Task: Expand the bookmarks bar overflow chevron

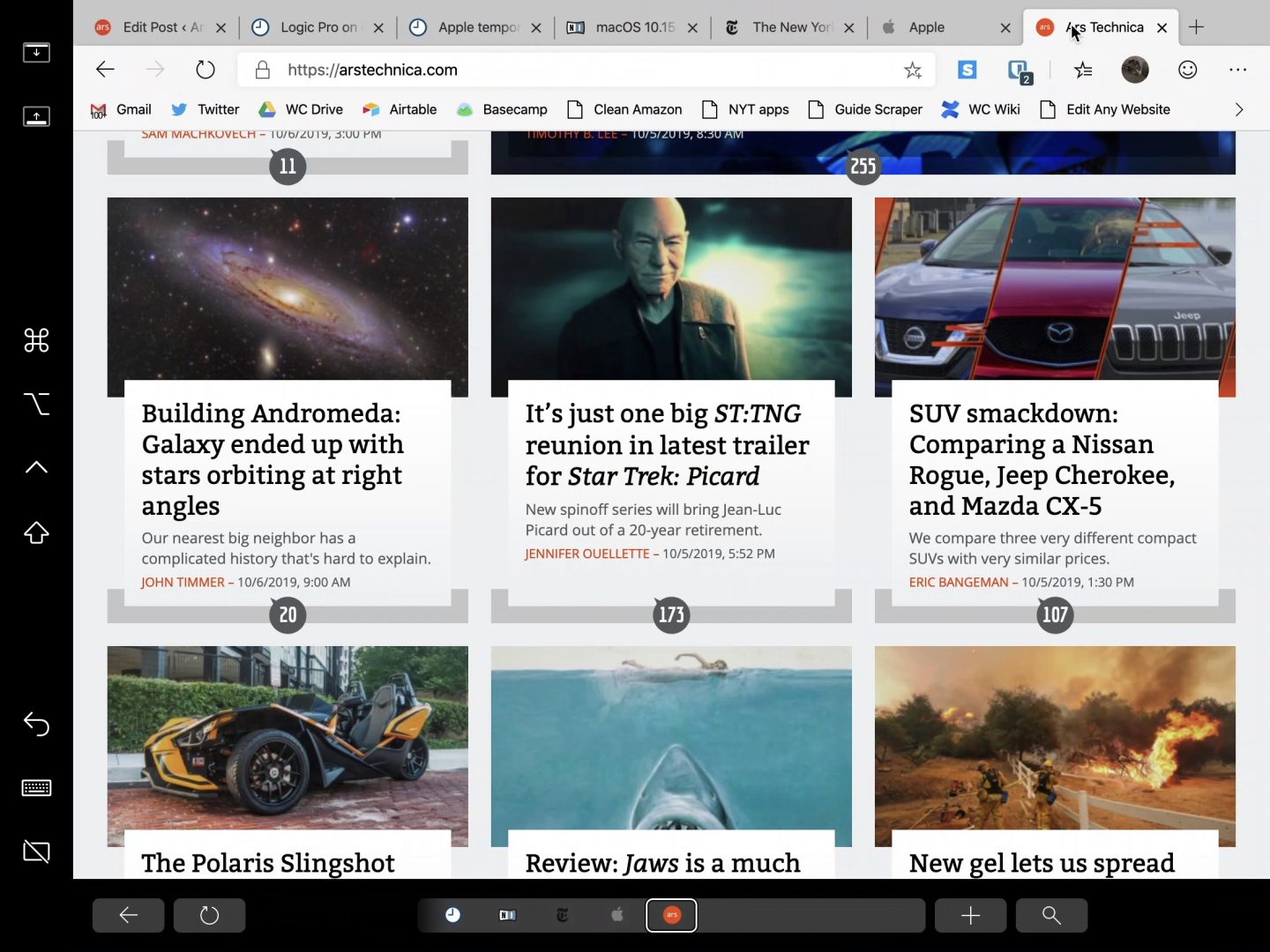Action: click(1238, 109)
